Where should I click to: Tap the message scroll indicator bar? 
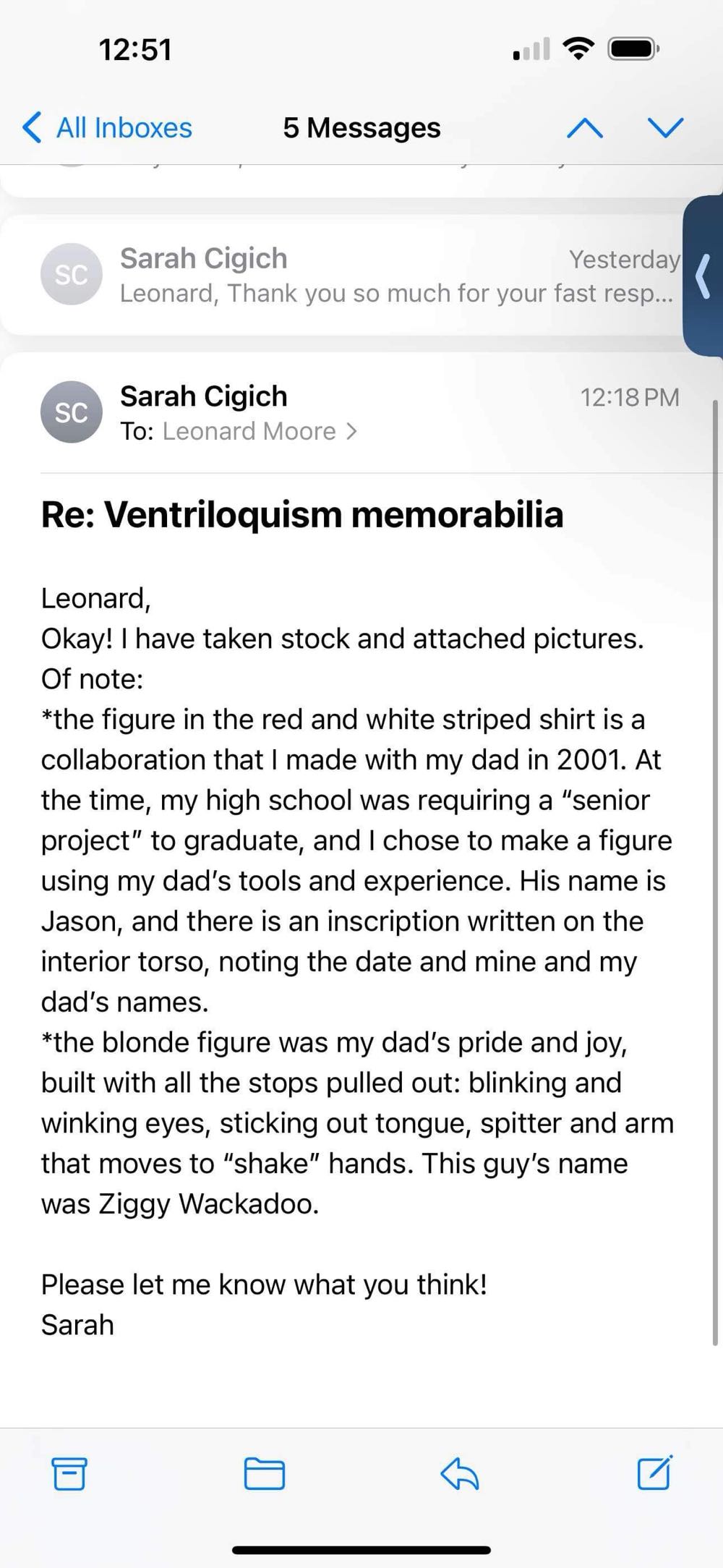pos(716,868)
